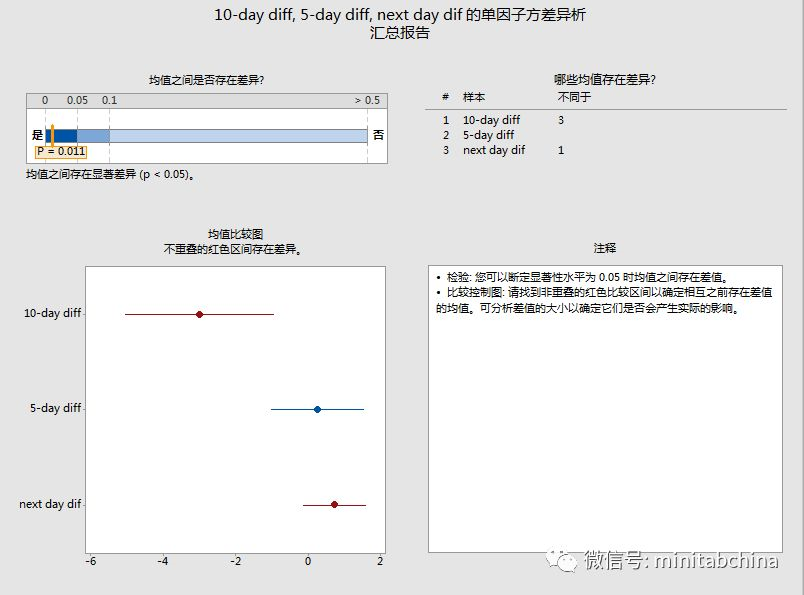Select the next day dif table row
Viewport: 804px width, 595px height.
pos(493,150)
